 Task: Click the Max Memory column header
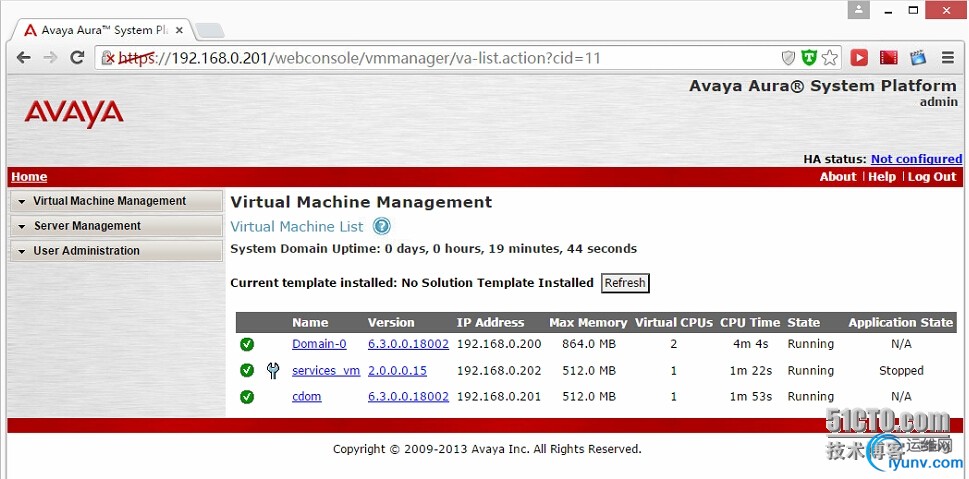588,323
